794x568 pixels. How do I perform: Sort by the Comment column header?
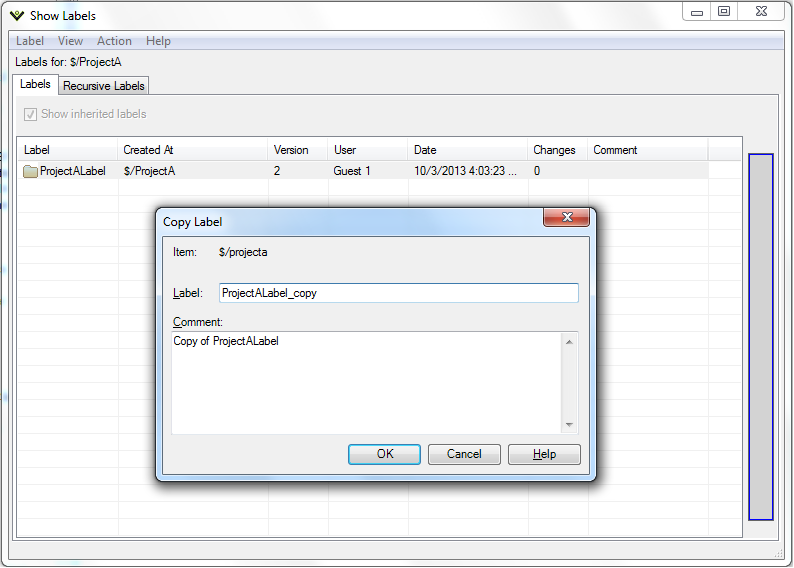pyautogui.click(x=648, y=150)
